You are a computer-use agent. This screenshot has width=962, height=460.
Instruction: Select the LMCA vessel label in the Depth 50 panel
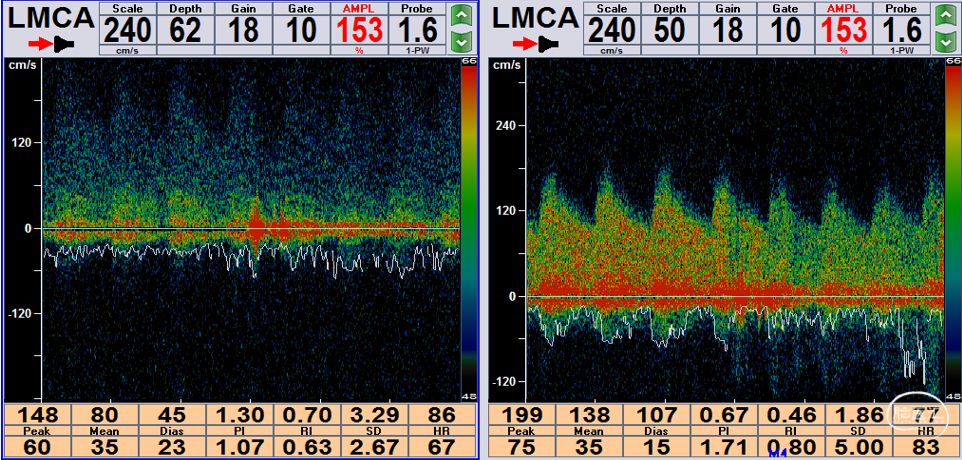coord(537,18)
